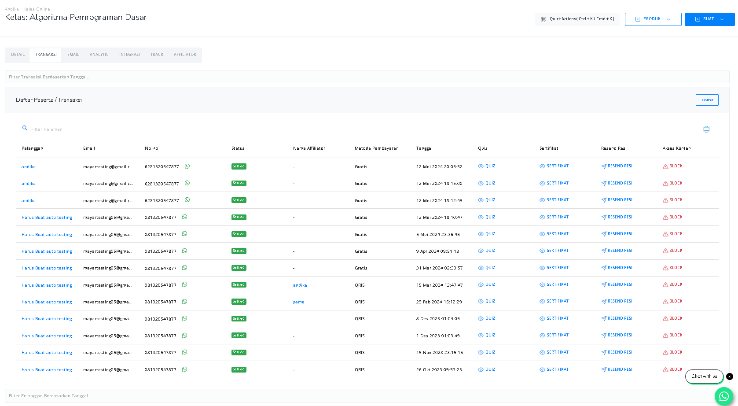Click the print icon above the table
The width and height of the screenshot is (738, 406).
click(706, 129)
